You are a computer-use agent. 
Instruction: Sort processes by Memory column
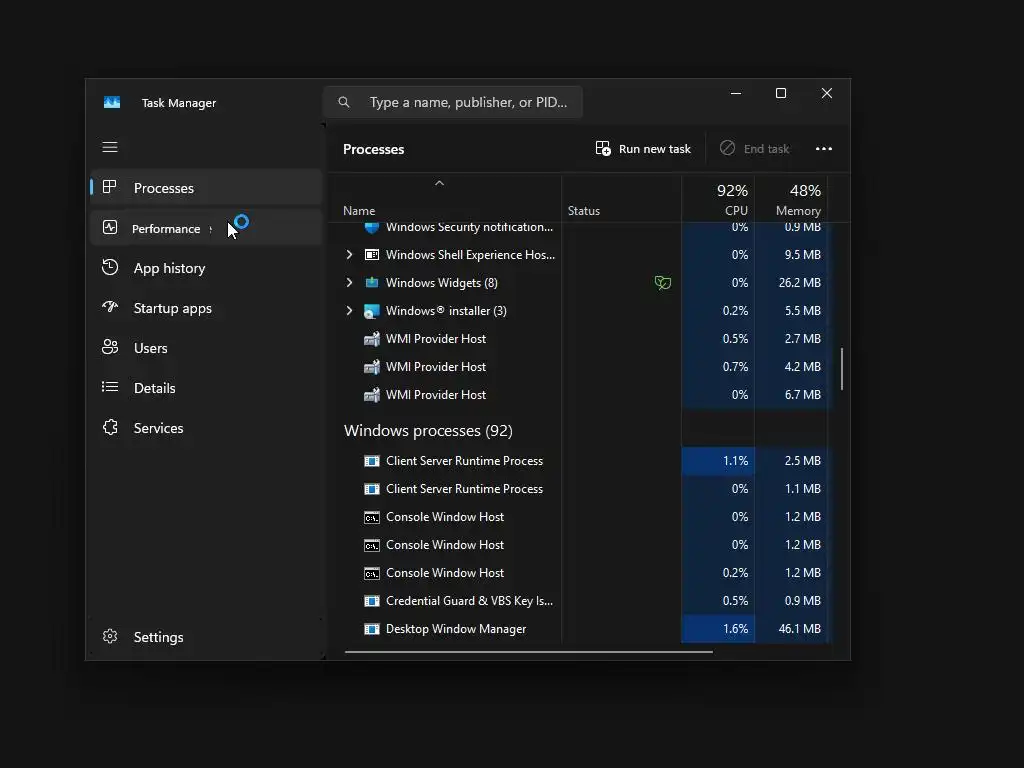tap(791, 199)
